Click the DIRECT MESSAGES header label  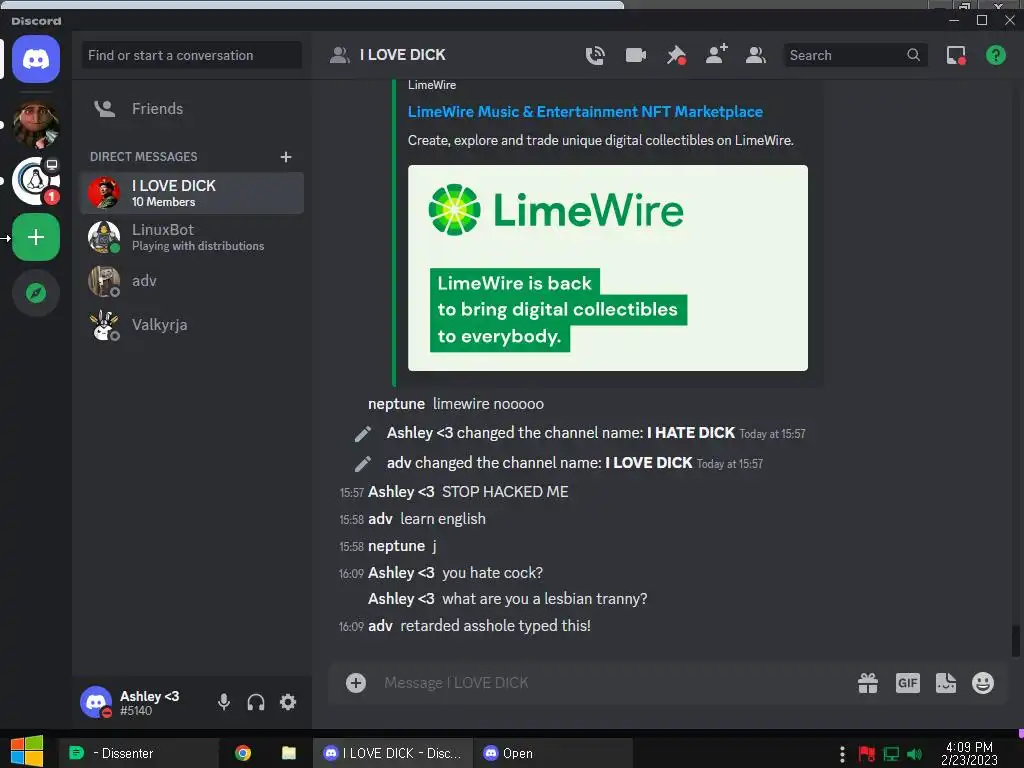click(x=144, y=157)
